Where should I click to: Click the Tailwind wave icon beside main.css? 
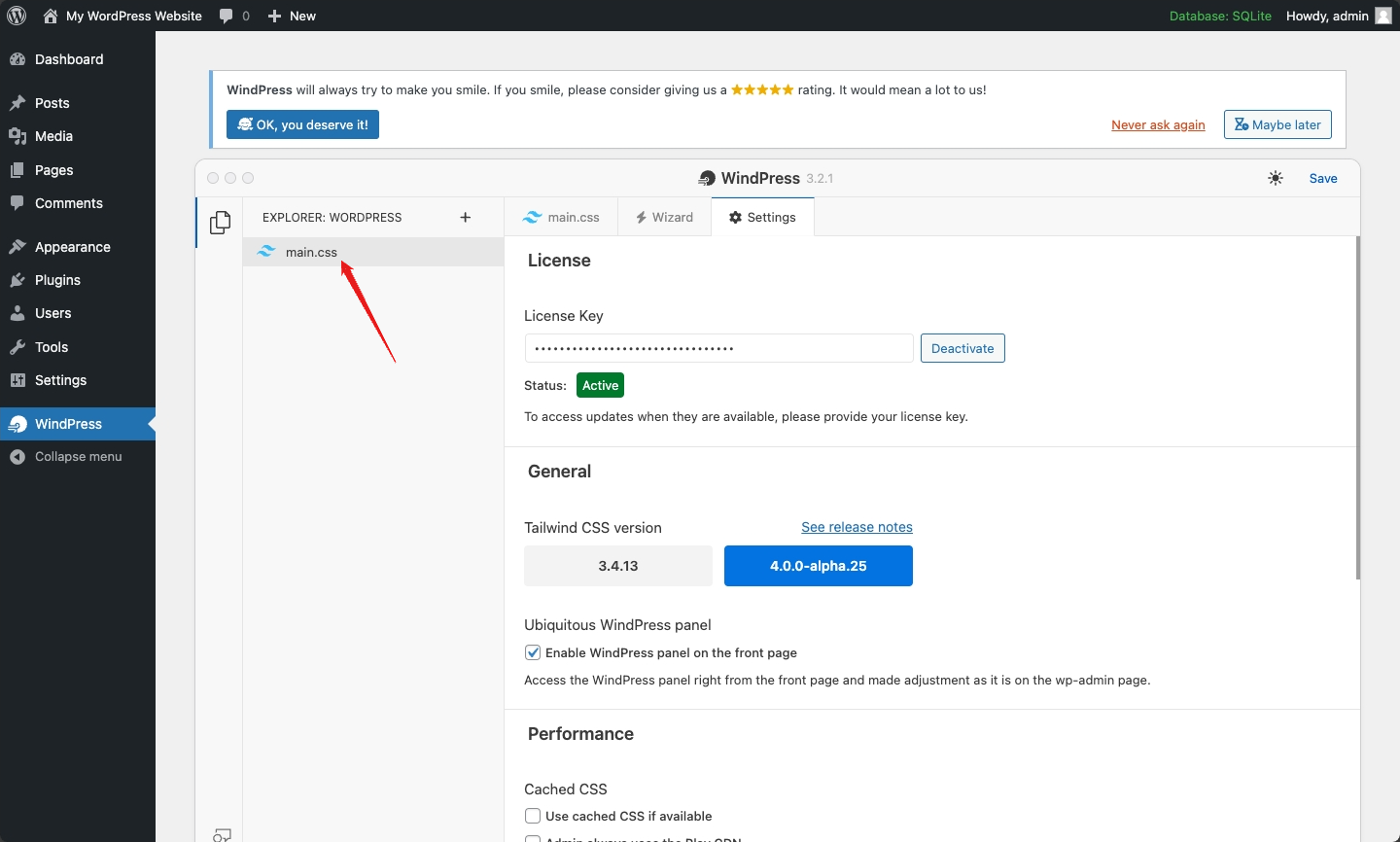265,251
